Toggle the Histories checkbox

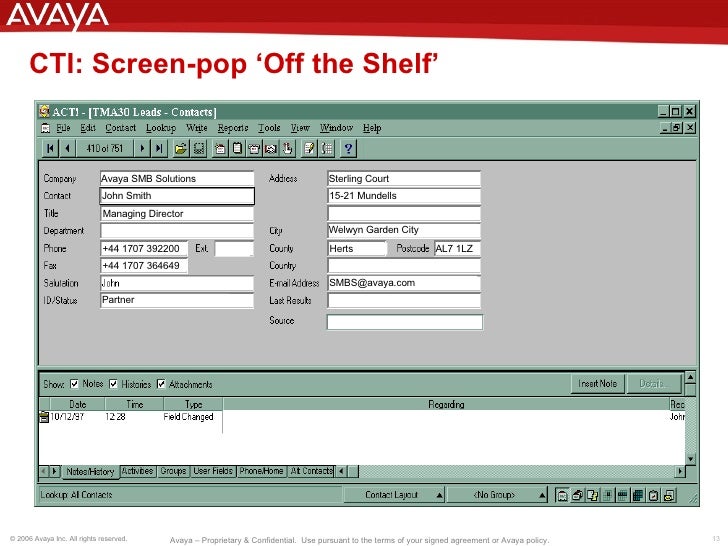tap(113, 384)
